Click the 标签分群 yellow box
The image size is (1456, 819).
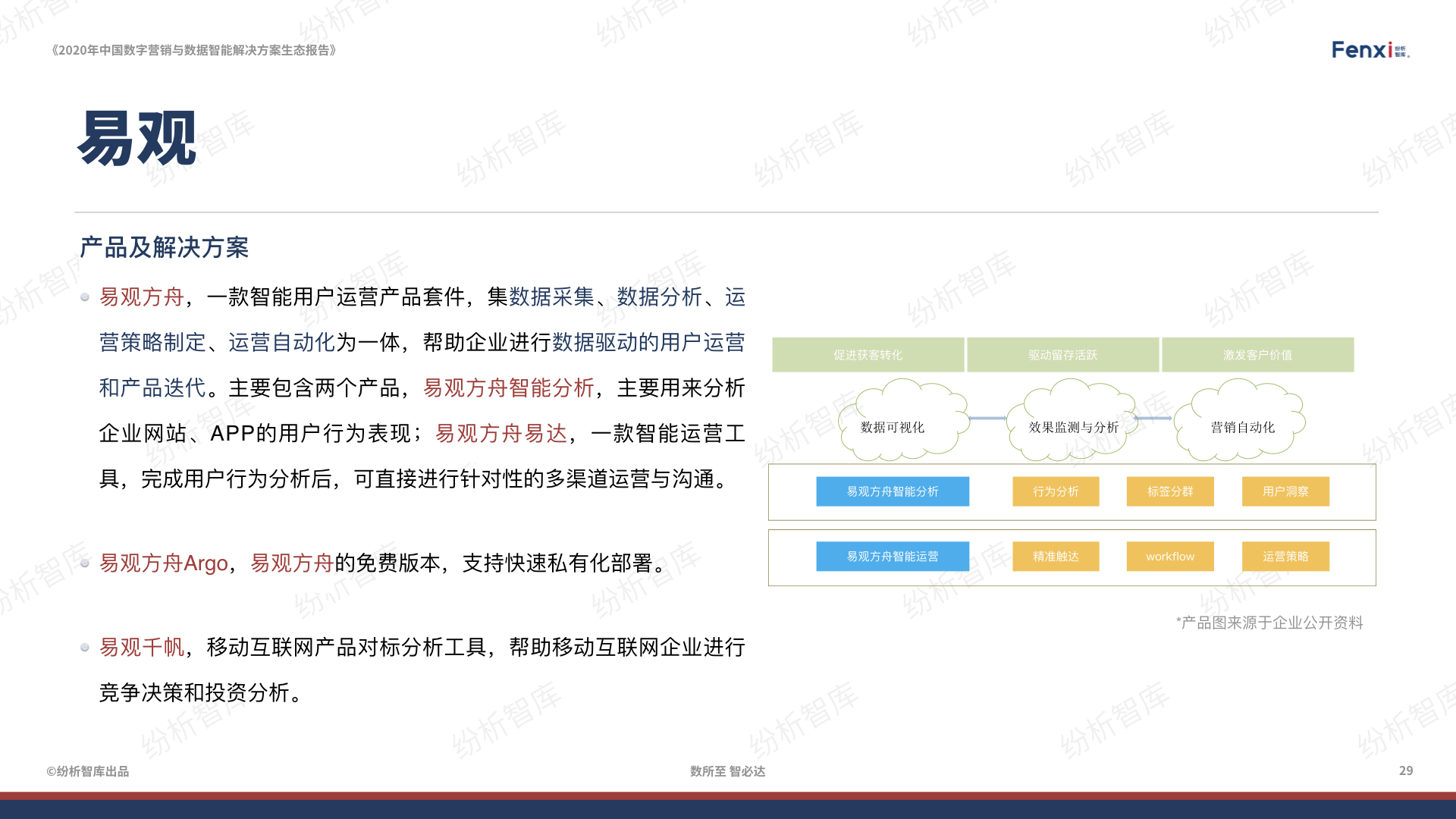(x=1170, y=491)
